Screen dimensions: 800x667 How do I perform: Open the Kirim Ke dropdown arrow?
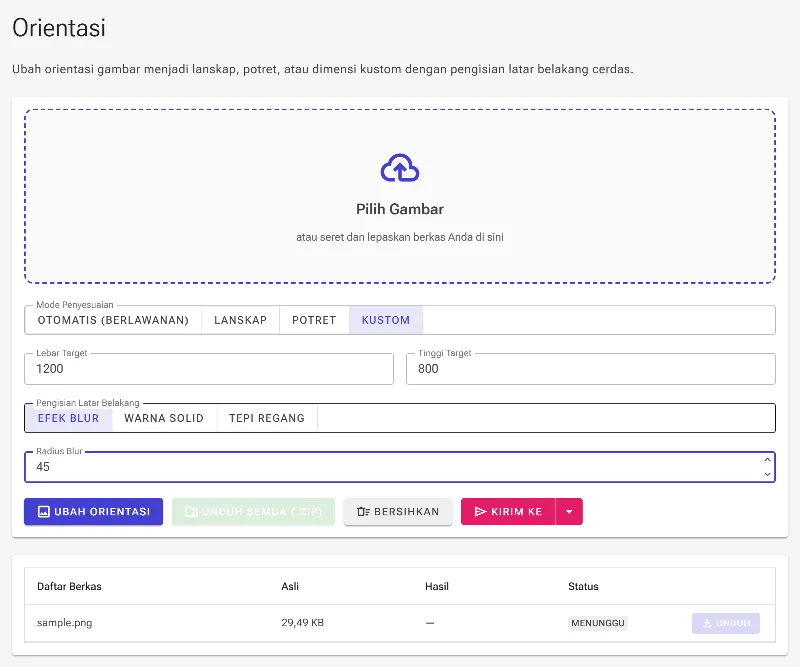click(x=569, y=511)
